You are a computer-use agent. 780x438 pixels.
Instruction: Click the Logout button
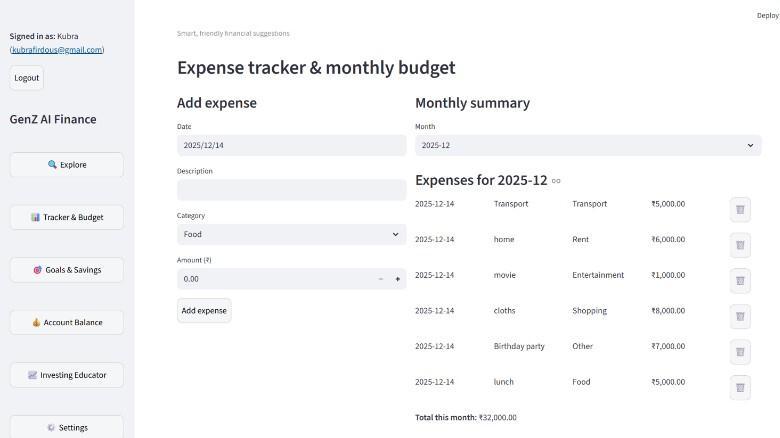(27, 78)
